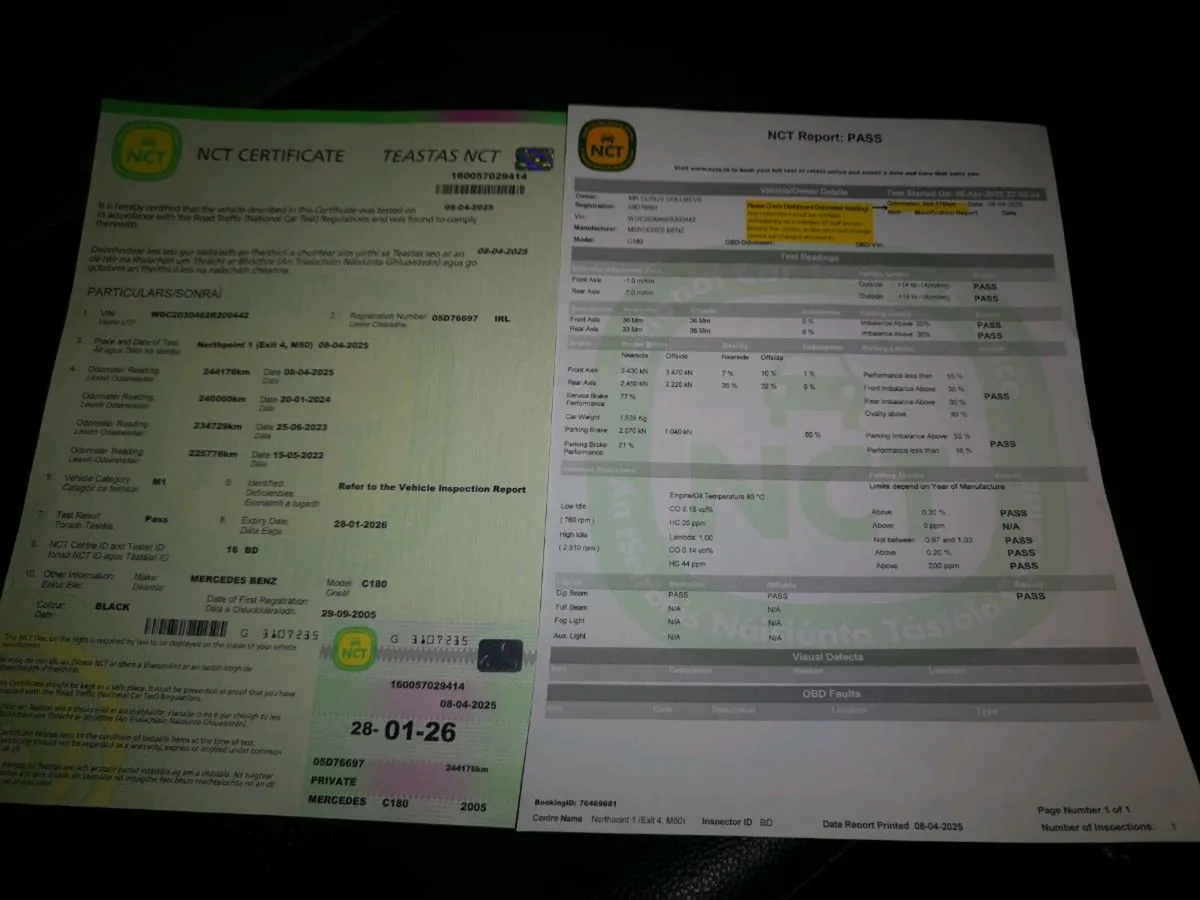Click "Page Number 1 of 1"
Screen dimensions: 1200x900
pyautogui.click(x=1083, y=810)
